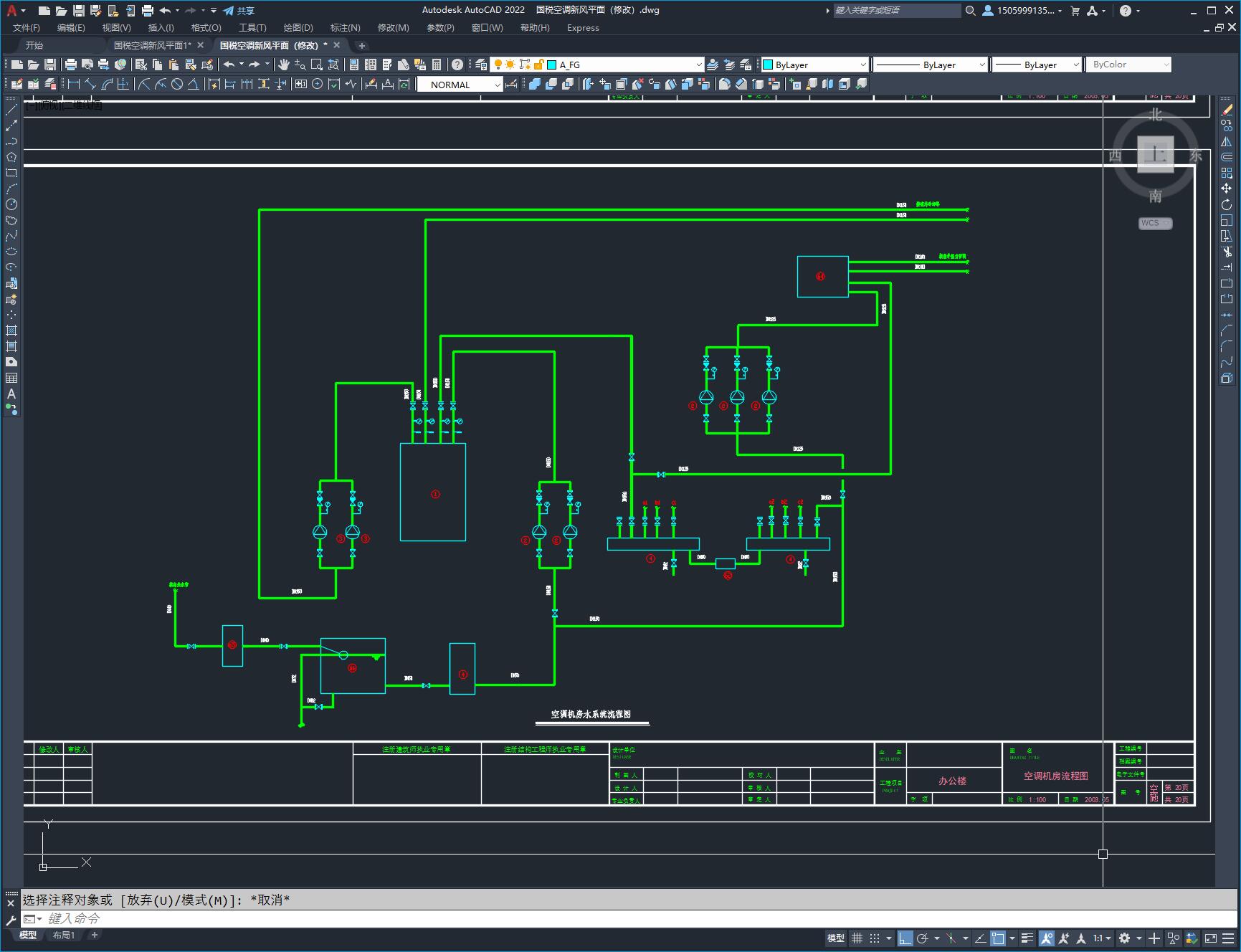The width and height of the screenshot is (1241, 952).
Task: Switch to the 开始 tab
Action: point(34,45)
